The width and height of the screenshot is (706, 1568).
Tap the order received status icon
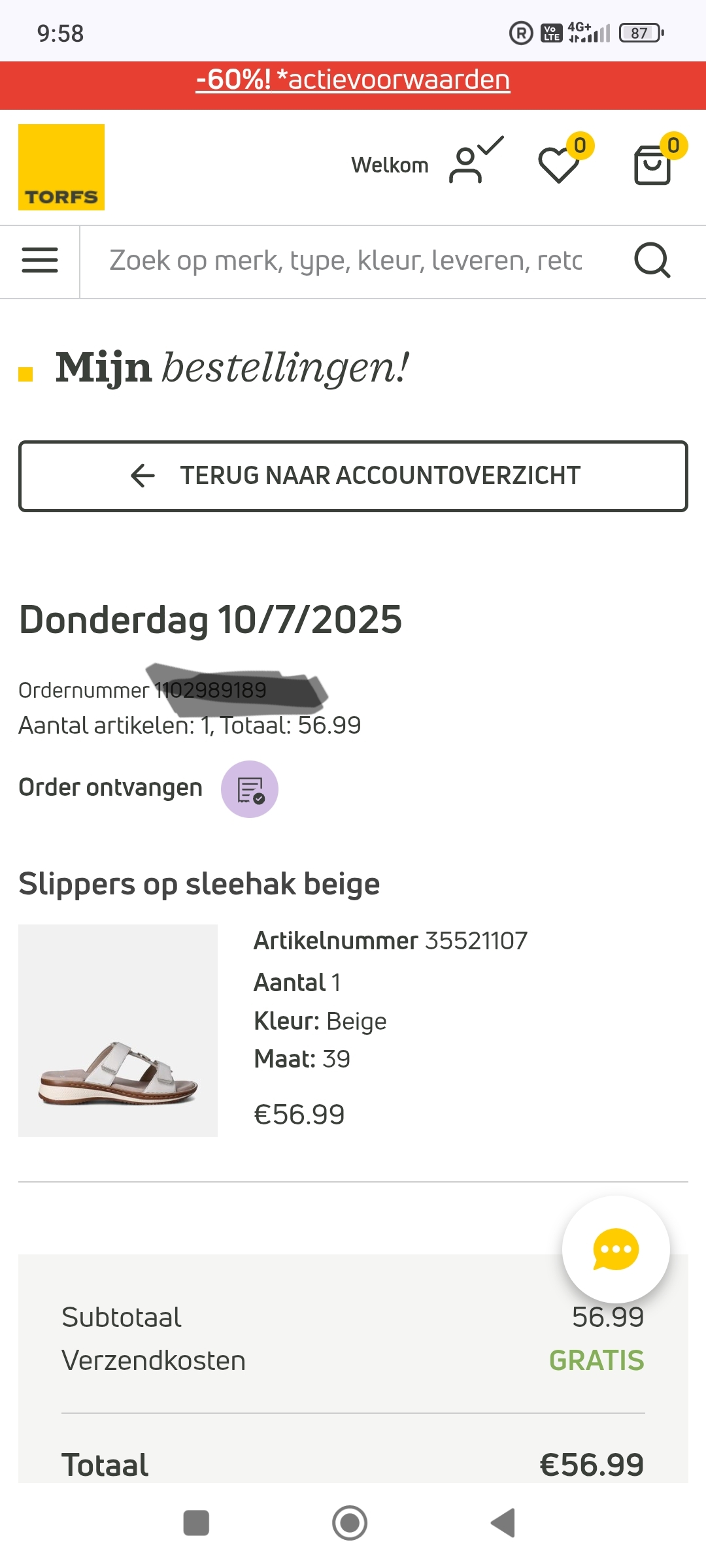click(250, 789)
